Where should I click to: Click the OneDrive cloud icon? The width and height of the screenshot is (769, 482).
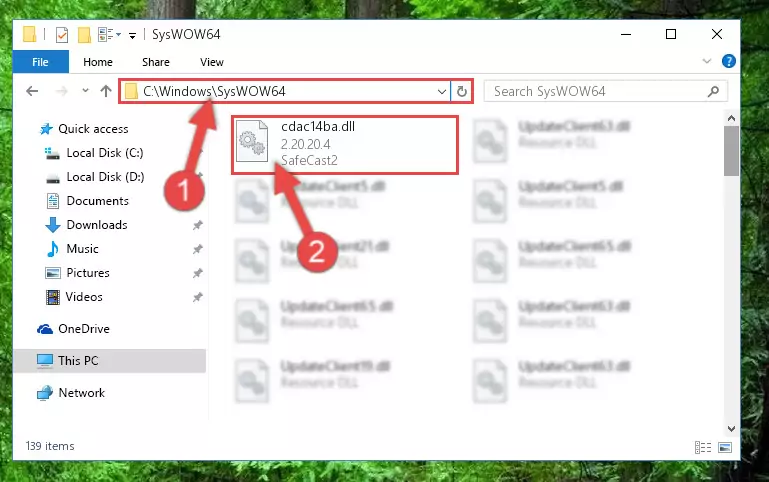[x=45, y=329]
